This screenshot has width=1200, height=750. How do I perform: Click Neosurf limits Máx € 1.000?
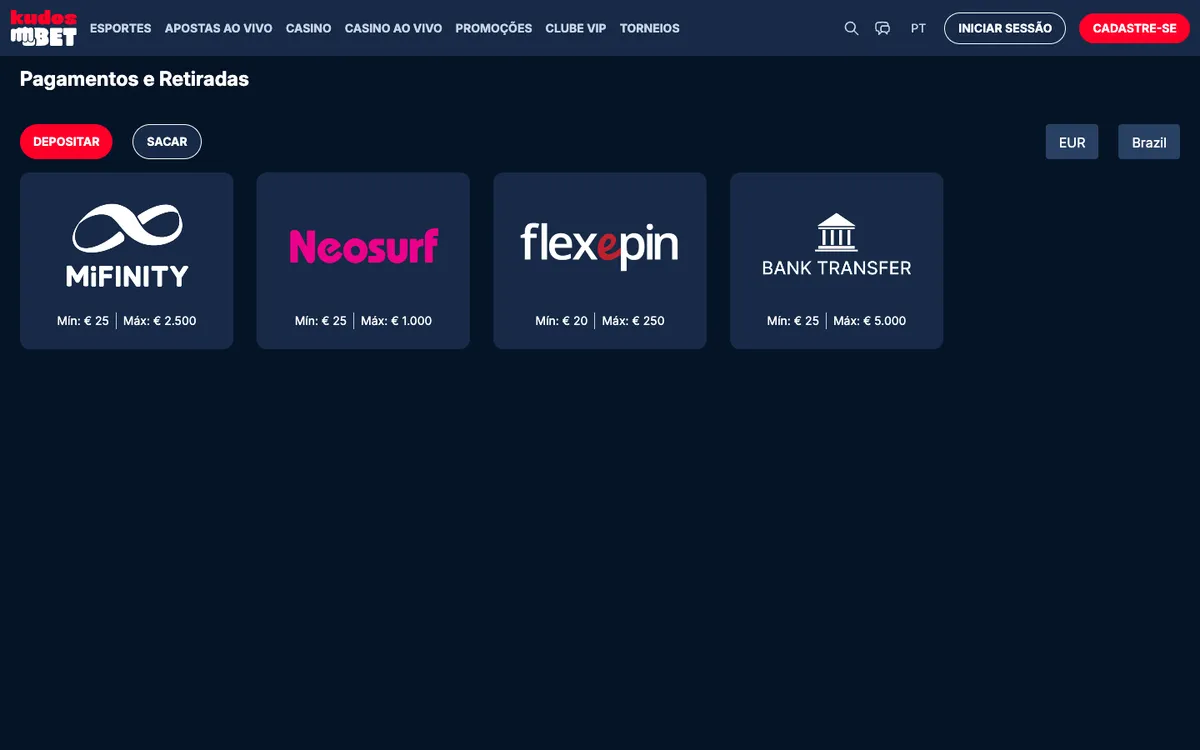click(x=396, y=321)
